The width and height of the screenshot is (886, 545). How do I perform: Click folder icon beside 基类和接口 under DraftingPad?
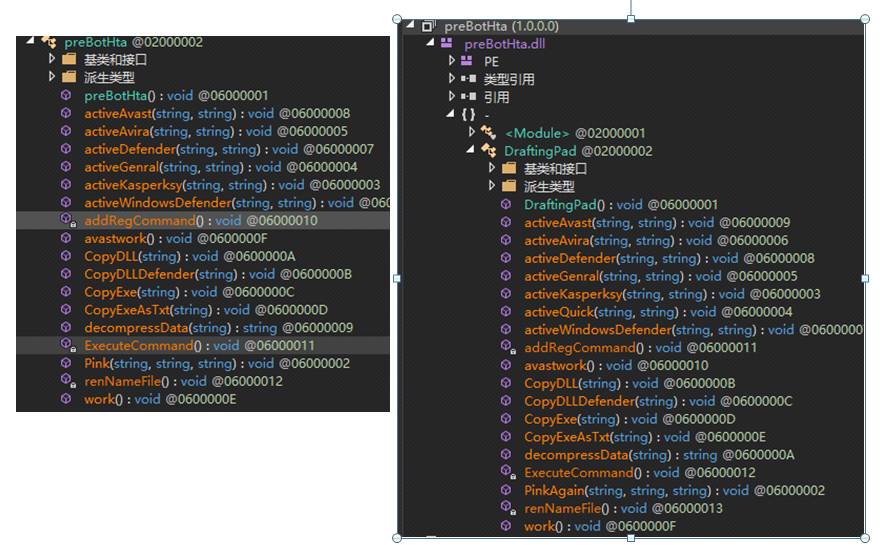tap(508, 168)
